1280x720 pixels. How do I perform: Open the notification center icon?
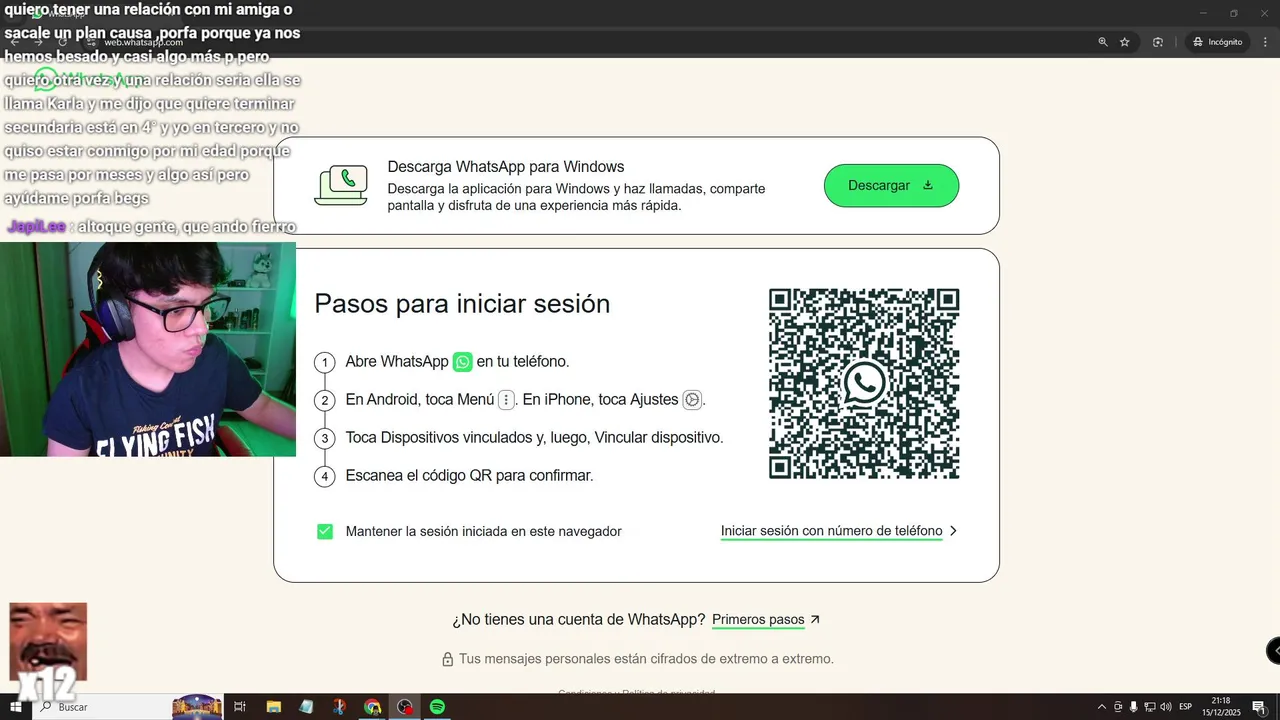tap(1259, 707)
